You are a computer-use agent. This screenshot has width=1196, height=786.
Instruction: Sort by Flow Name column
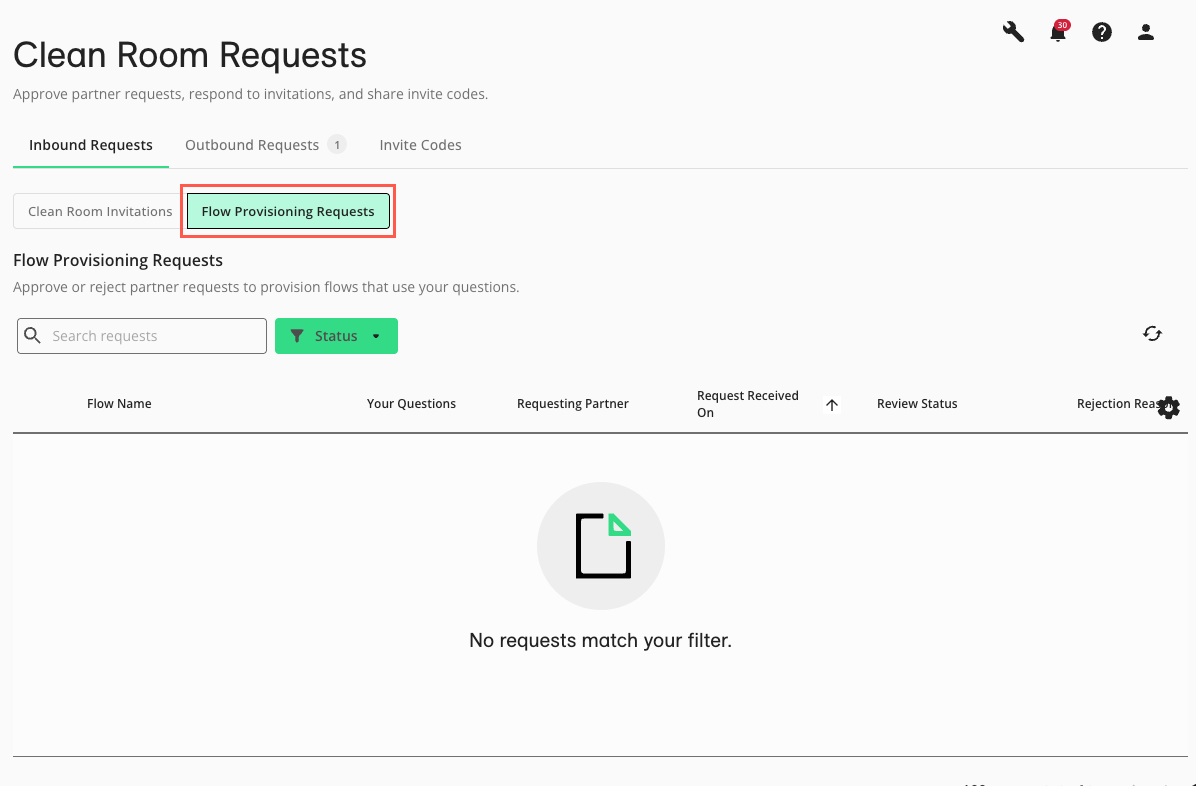point(119,404)
